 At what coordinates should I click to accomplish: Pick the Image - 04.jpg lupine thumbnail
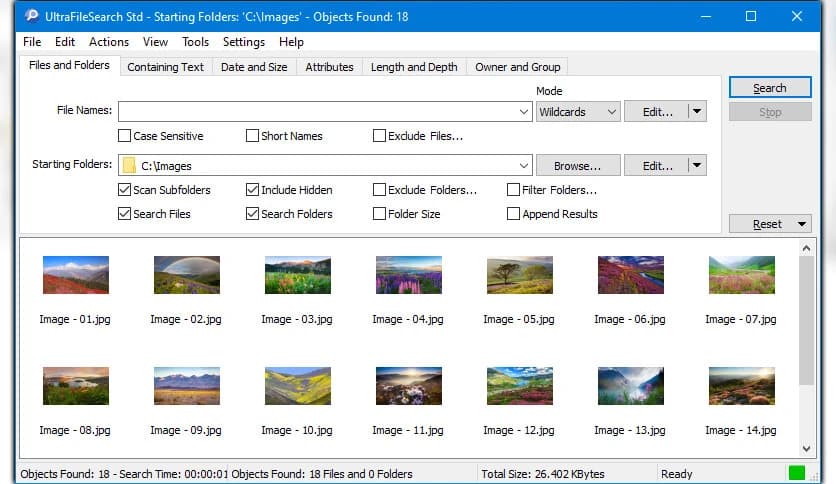tap(408, 275)
